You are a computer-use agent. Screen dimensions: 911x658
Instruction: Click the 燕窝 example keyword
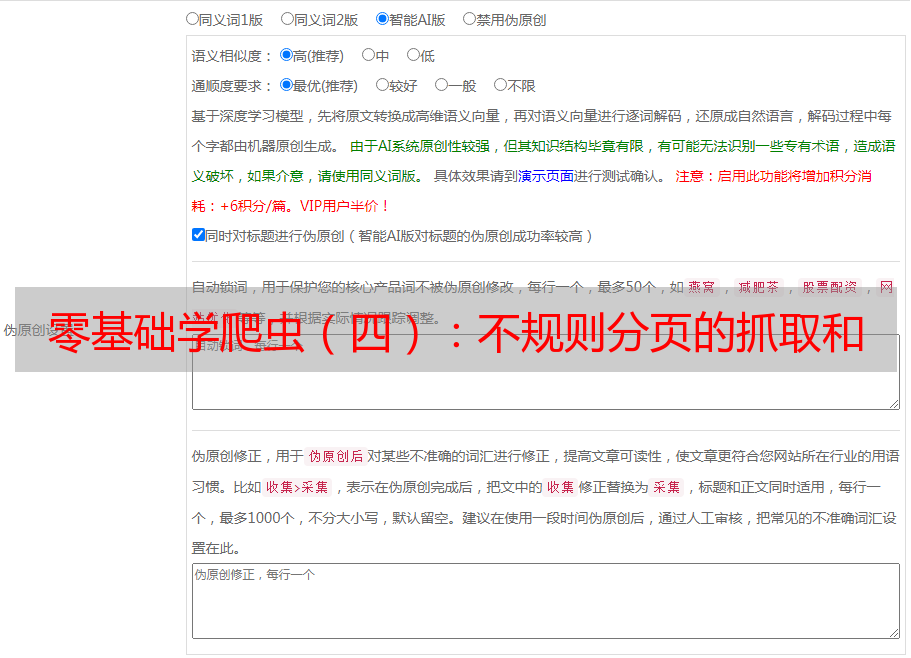click(702, 287)
